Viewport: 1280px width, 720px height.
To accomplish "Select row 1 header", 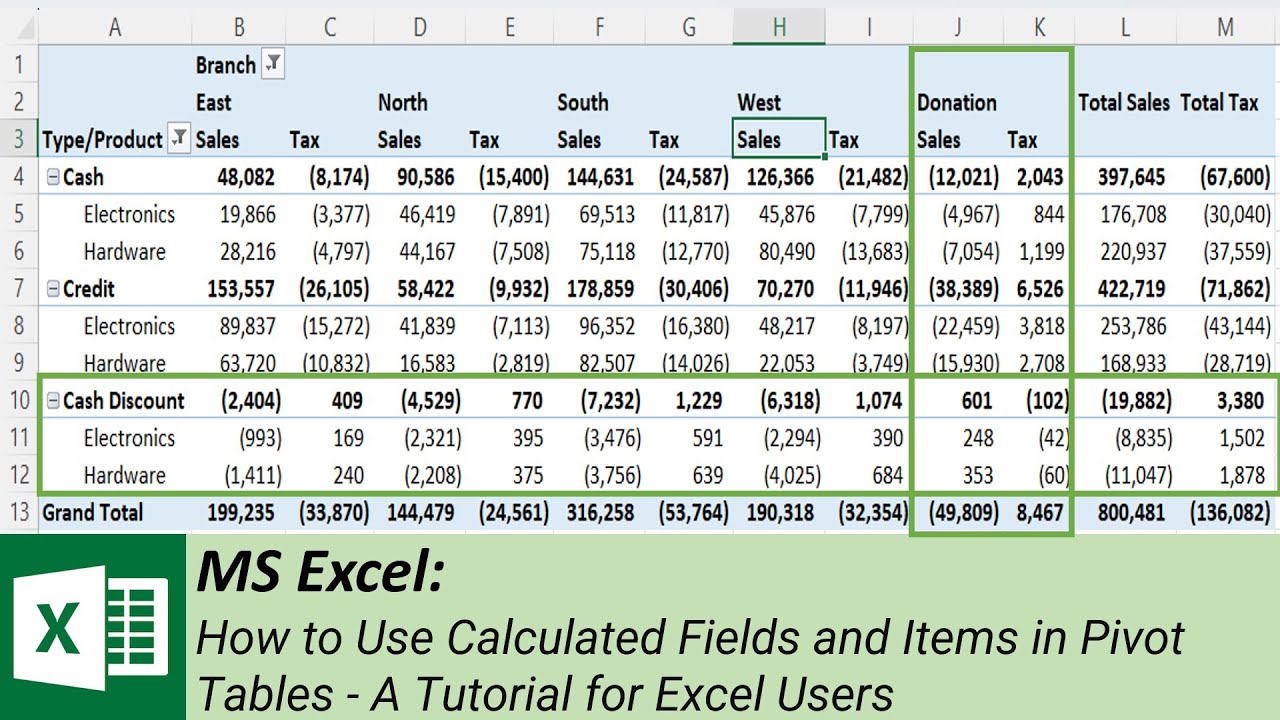I will (19, 65).
